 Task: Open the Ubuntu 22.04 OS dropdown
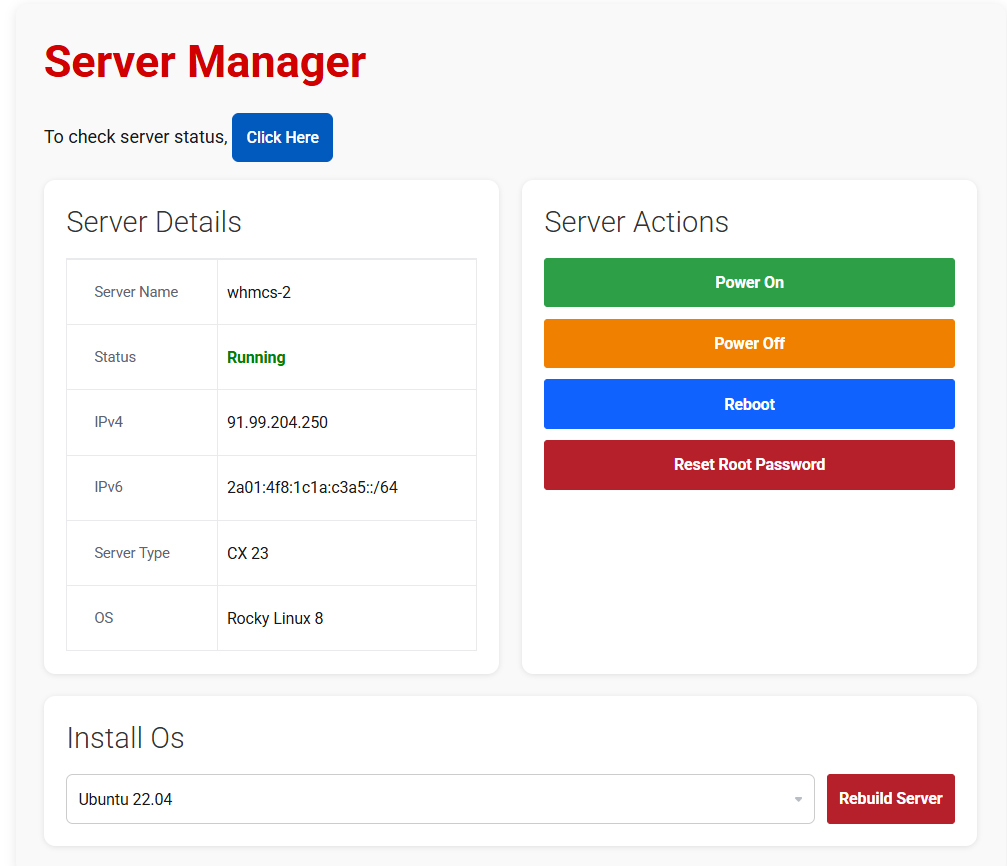(430, 799)
